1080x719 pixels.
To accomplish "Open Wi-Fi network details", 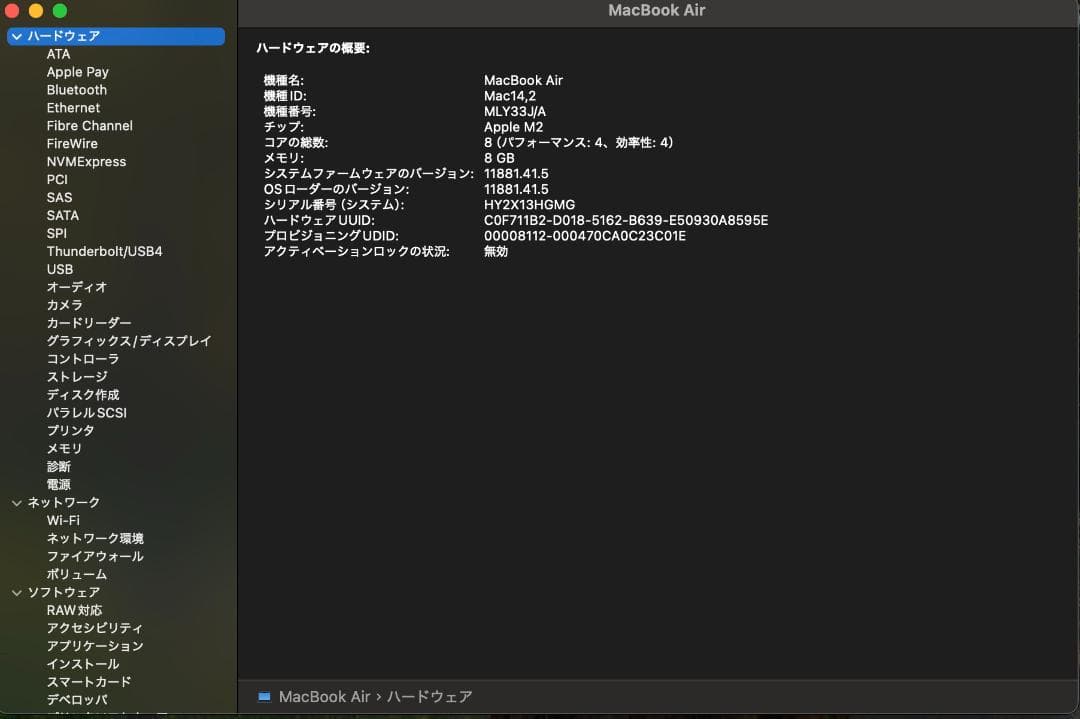I will click(x=65, y=520).
